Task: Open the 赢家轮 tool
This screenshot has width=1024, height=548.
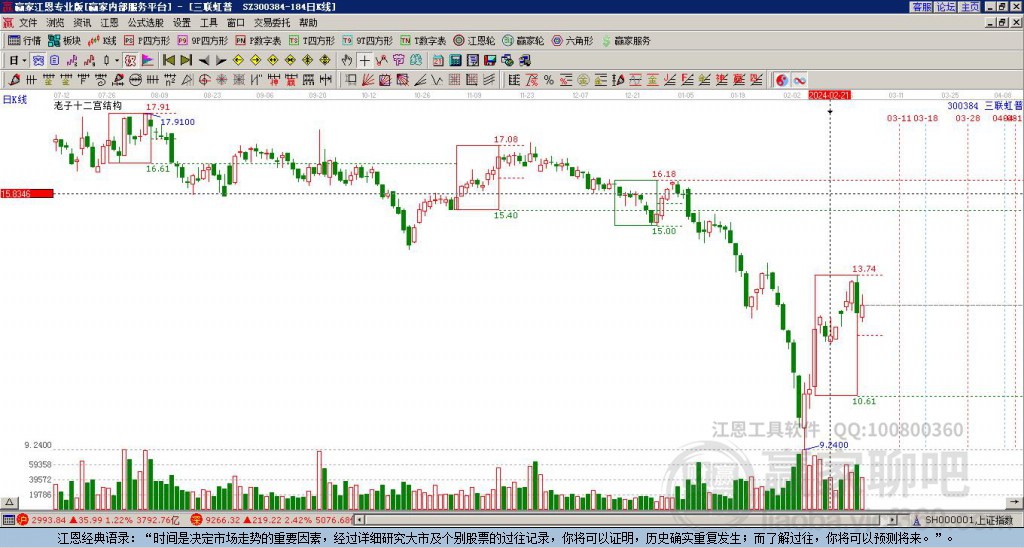Action: click(523, 40)
